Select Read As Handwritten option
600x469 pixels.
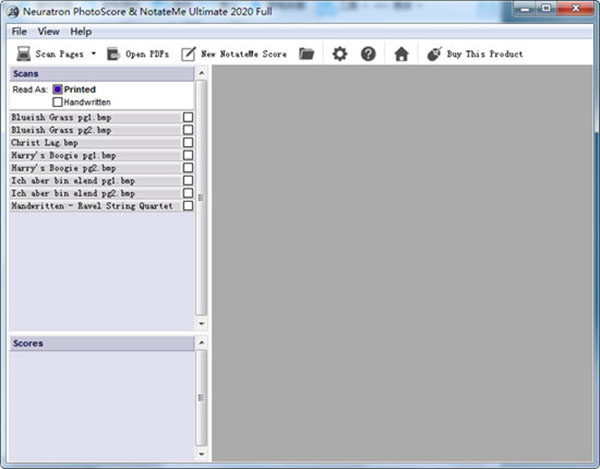click(x=57, y=102)
